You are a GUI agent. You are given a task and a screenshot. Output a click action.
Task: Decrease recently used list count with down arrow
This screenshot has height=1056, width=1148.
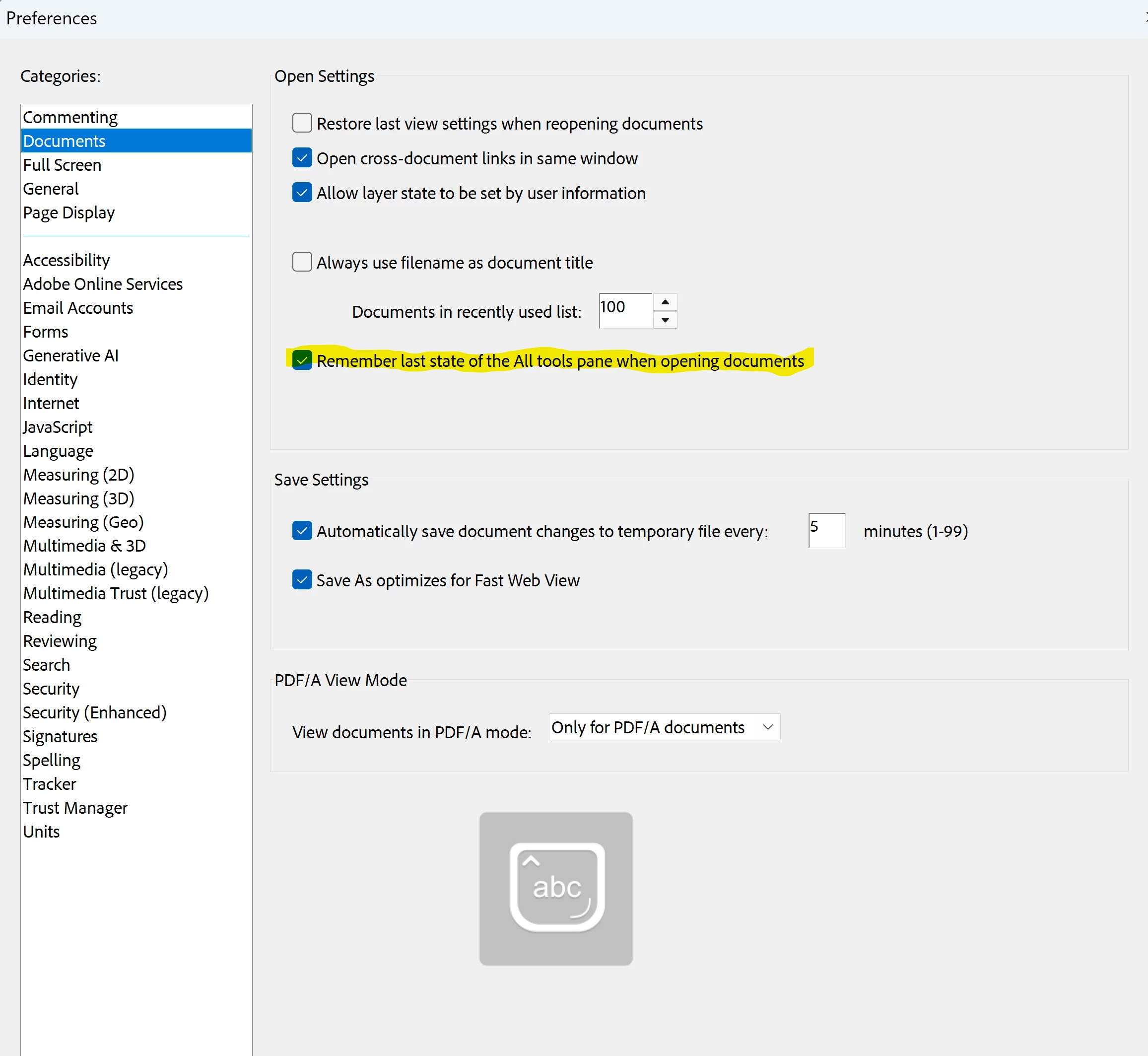coord(665,320)
